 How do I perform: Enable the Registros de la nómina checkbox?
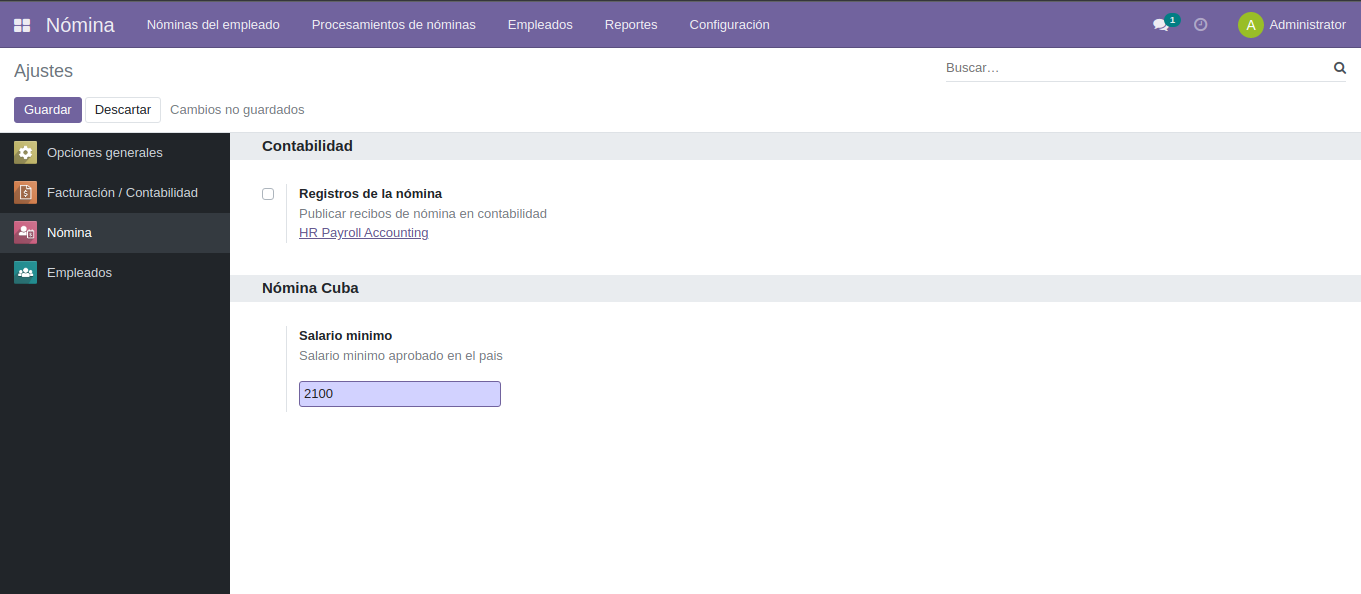[x=267, y=193]
